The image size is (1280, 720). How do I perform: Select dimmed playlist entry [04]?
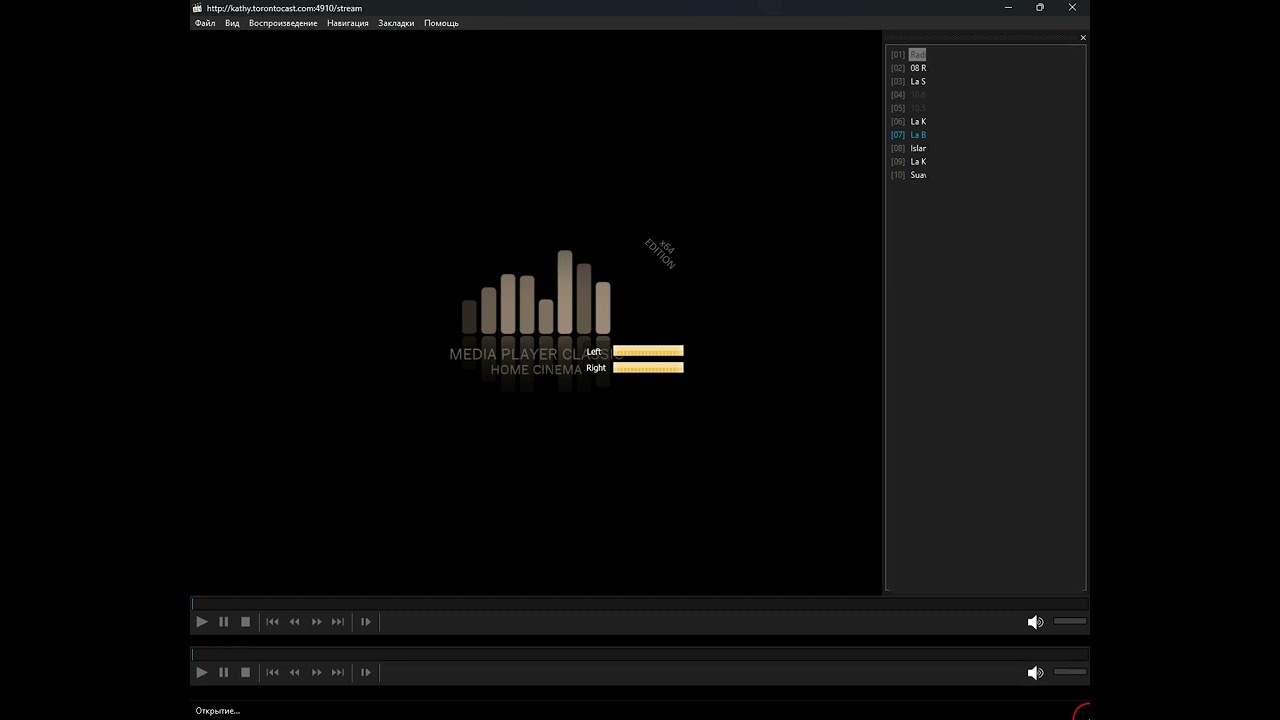pyautogui.click(x=908, y=95)
